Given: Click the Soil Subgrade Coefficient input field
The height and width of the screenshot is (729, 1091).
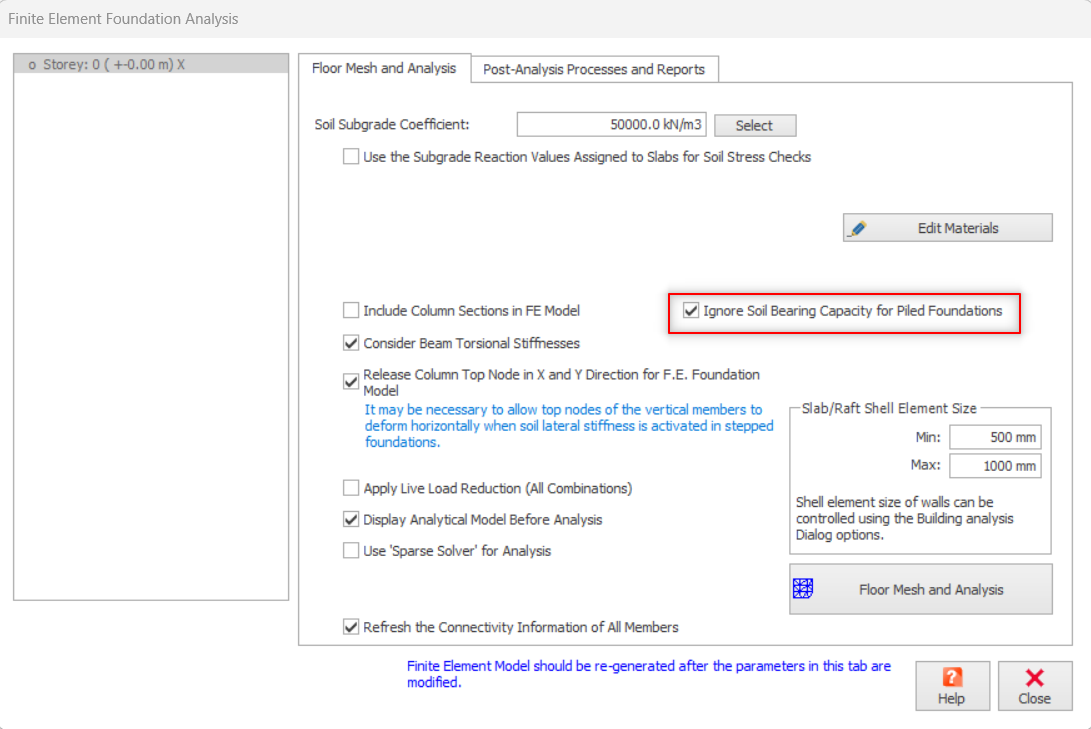Looking at the screenshot, I should click(611, 125).
